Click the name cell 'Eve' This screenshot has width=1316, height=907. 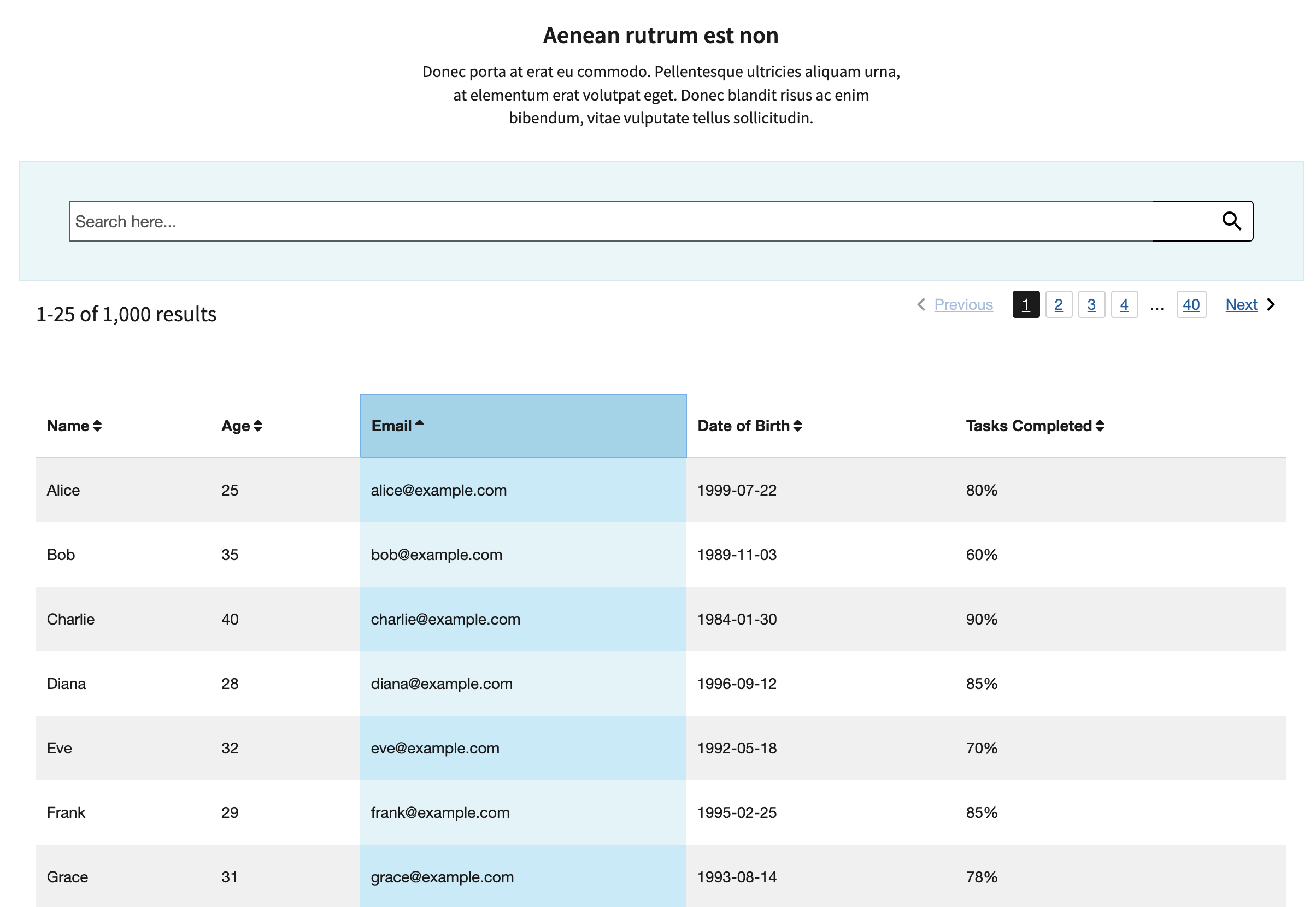tap(59, 748)
